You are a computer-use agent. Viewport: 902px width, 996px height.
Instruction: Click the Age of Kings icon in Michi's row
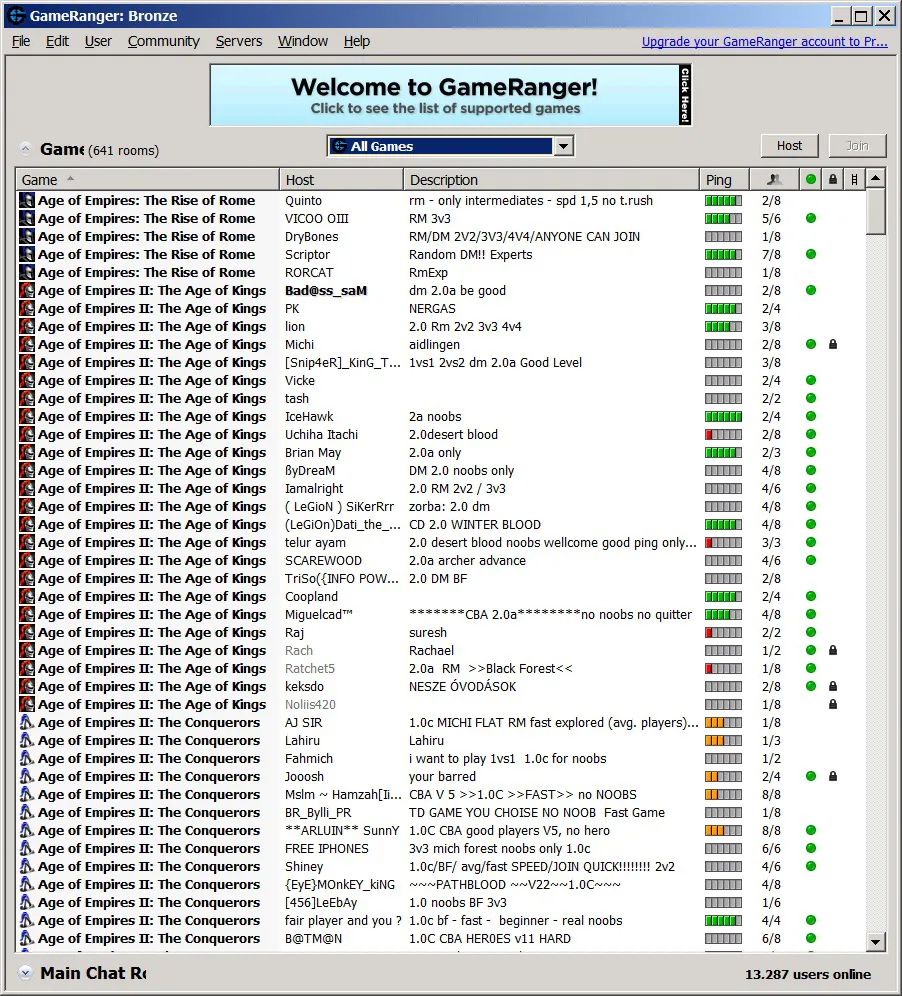[27, 344]
